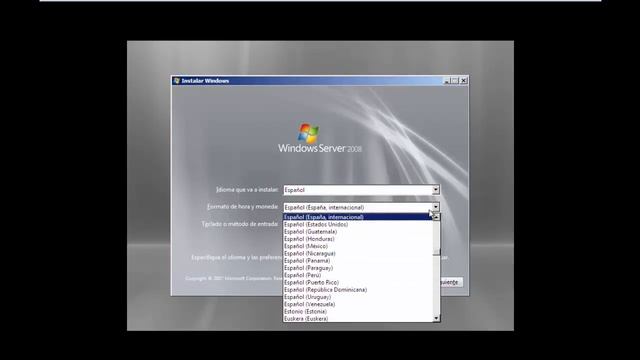Image resolution: width=640 pixels, height=360 pixels.
Task: Pick Euskera (Euskera) entry
Action: pos(358,319)
